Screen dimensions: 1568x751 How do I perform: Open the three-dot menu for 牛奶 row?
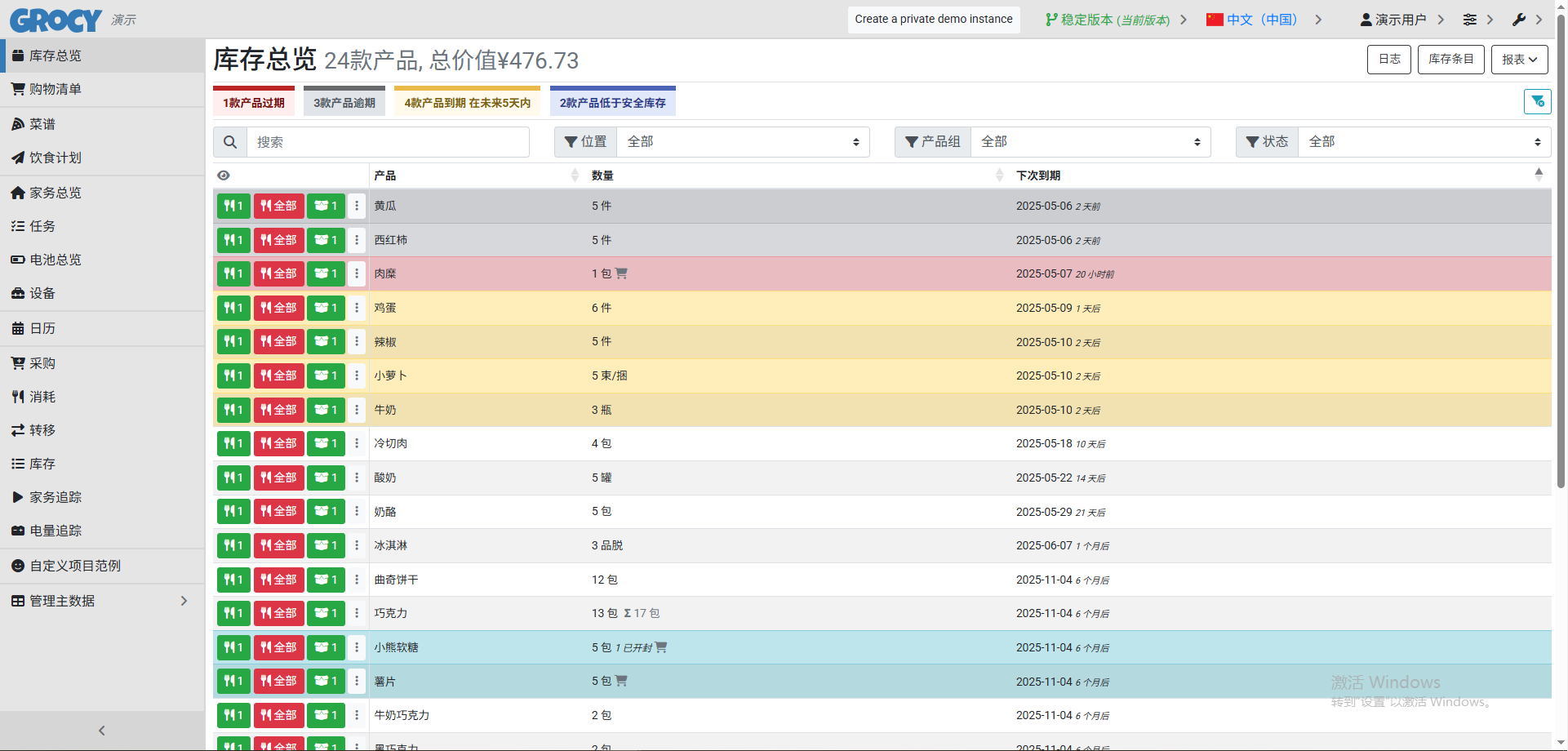pos(357,410)
